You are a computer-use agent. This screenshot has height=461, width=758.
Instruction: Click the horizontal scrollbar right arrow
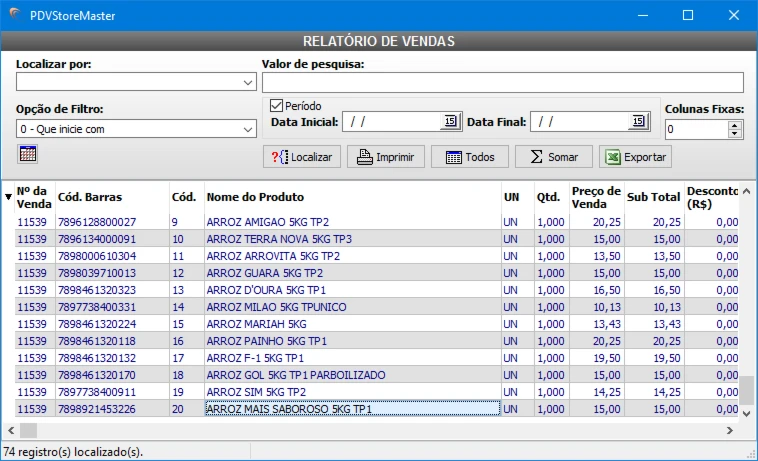pyautogui.click(x=730, y=430)
